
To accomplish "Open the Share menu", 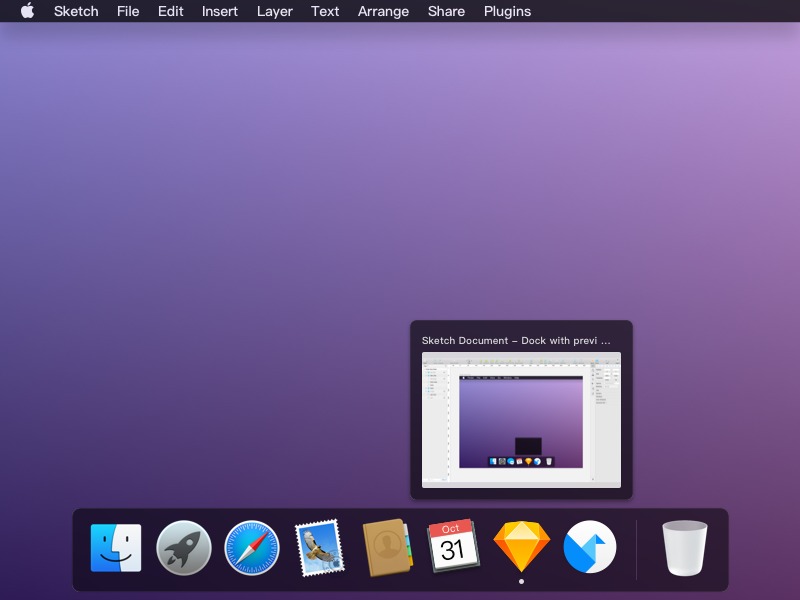I will (x=446, y=11).
